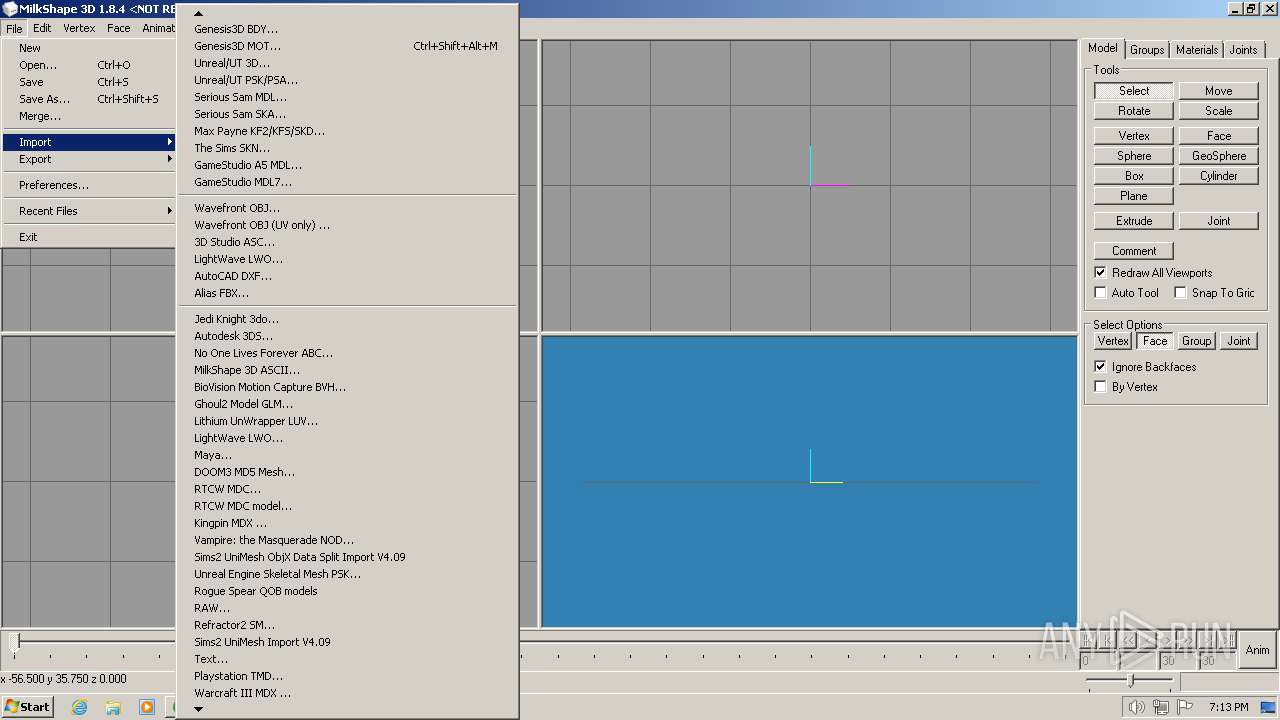
Task: Set select option to Joint
Action: [1239, 341]
